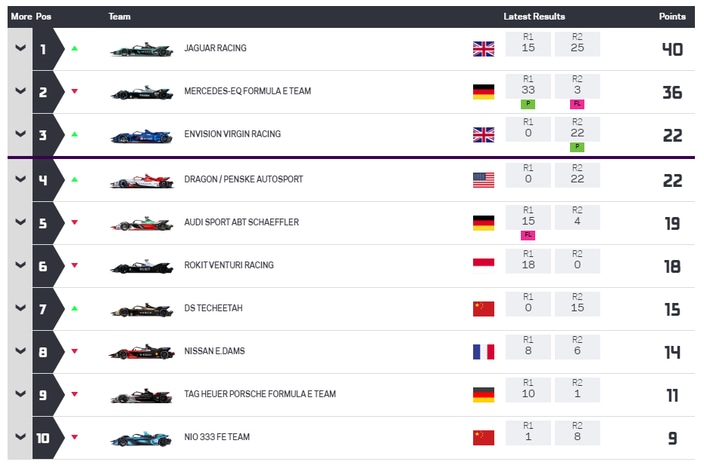The height and width of the screenshot is (468, 704).
Task: Click red down arrow in Nissan e.dams row
Action: pyautogui.click(x=75, y=351)
